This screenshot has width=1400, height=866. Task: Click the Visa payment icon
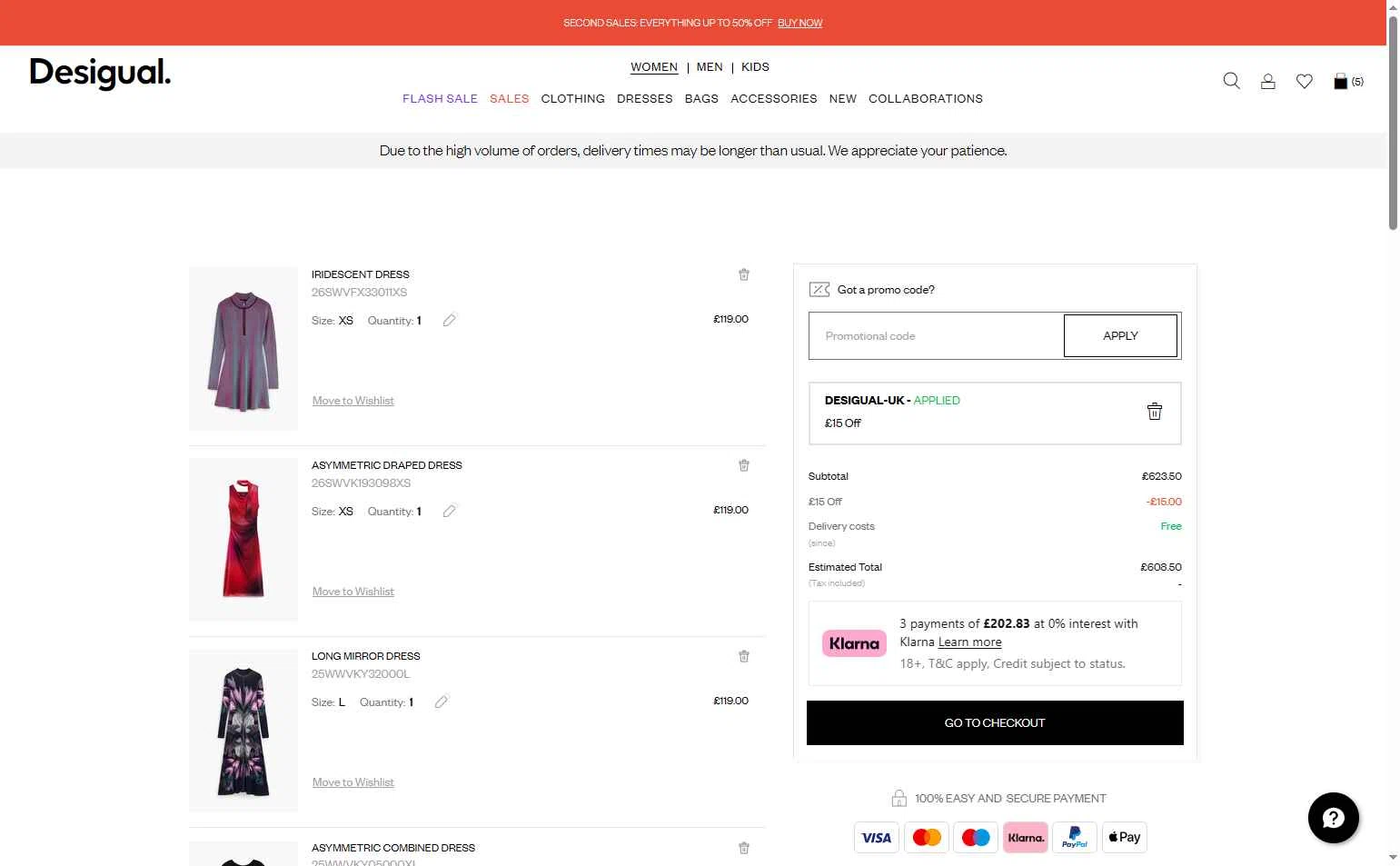tap(877, 837)
